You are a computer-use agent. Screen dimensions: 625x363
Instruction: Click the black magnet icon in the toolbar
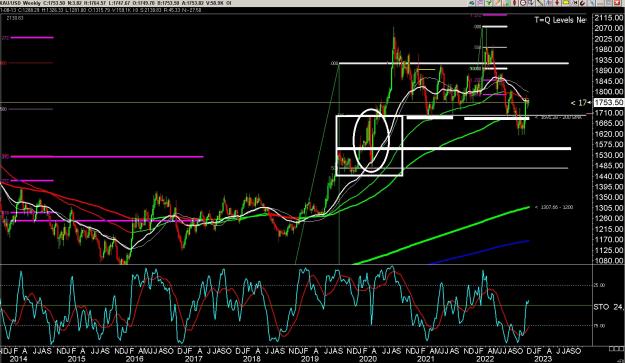(x=582, y=3)
